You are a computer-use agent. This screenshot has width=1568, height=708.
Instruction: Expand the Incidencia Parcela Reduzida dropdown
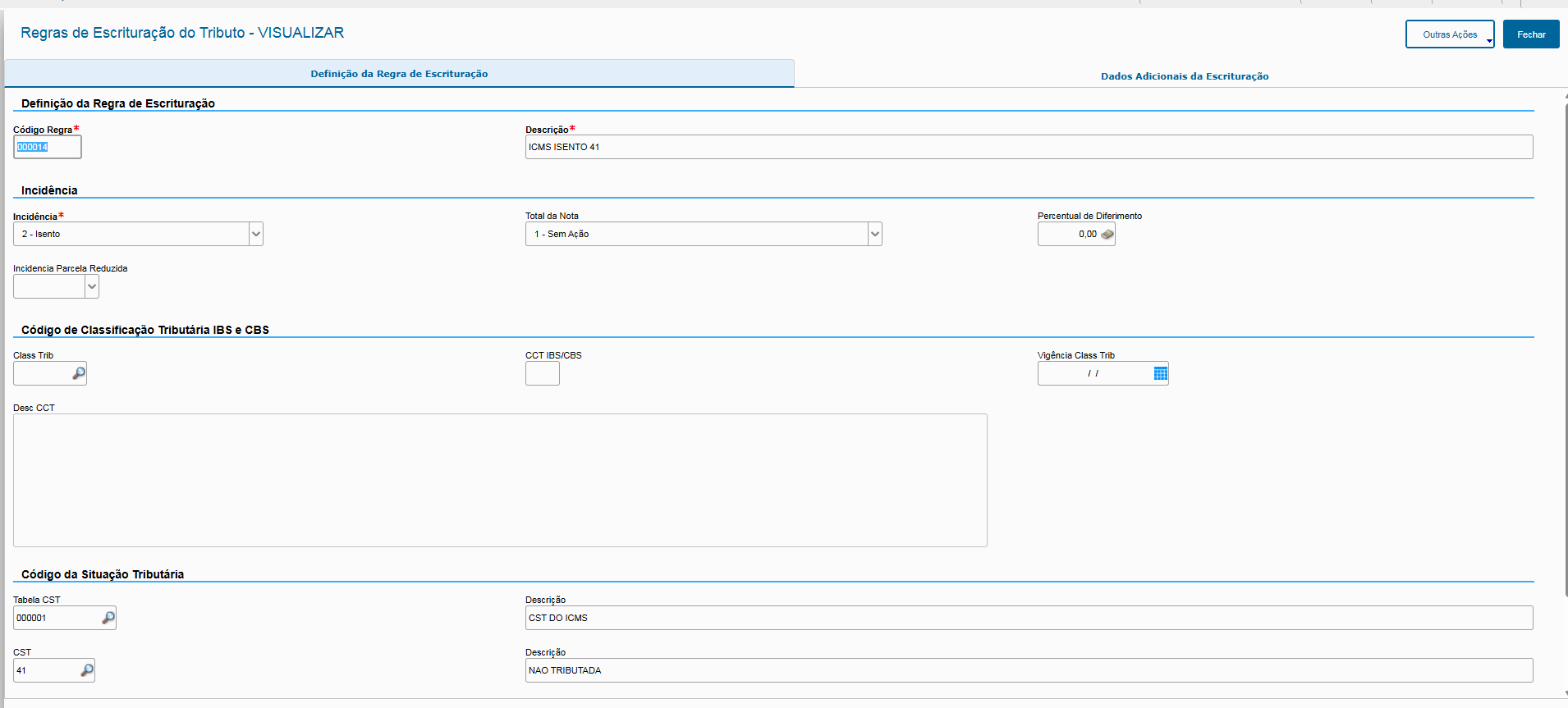pos(92,286)
